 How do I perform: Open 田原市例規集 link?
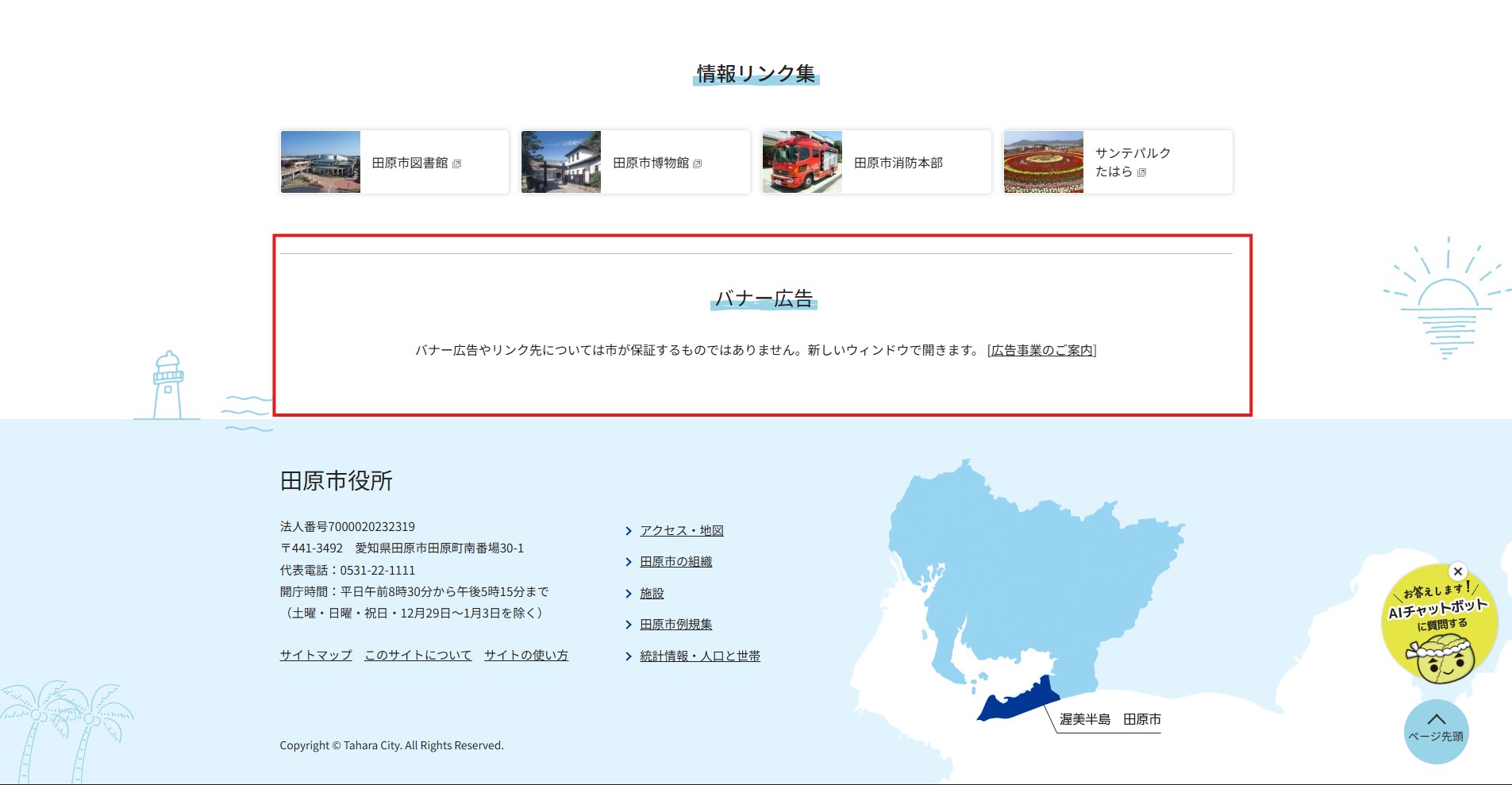pyautogui.click(x=676, y=624)
